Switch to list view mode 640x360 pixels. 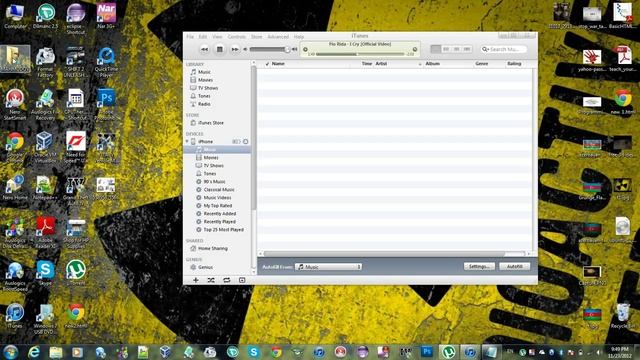pyautogui.click(x=436, y=49)
